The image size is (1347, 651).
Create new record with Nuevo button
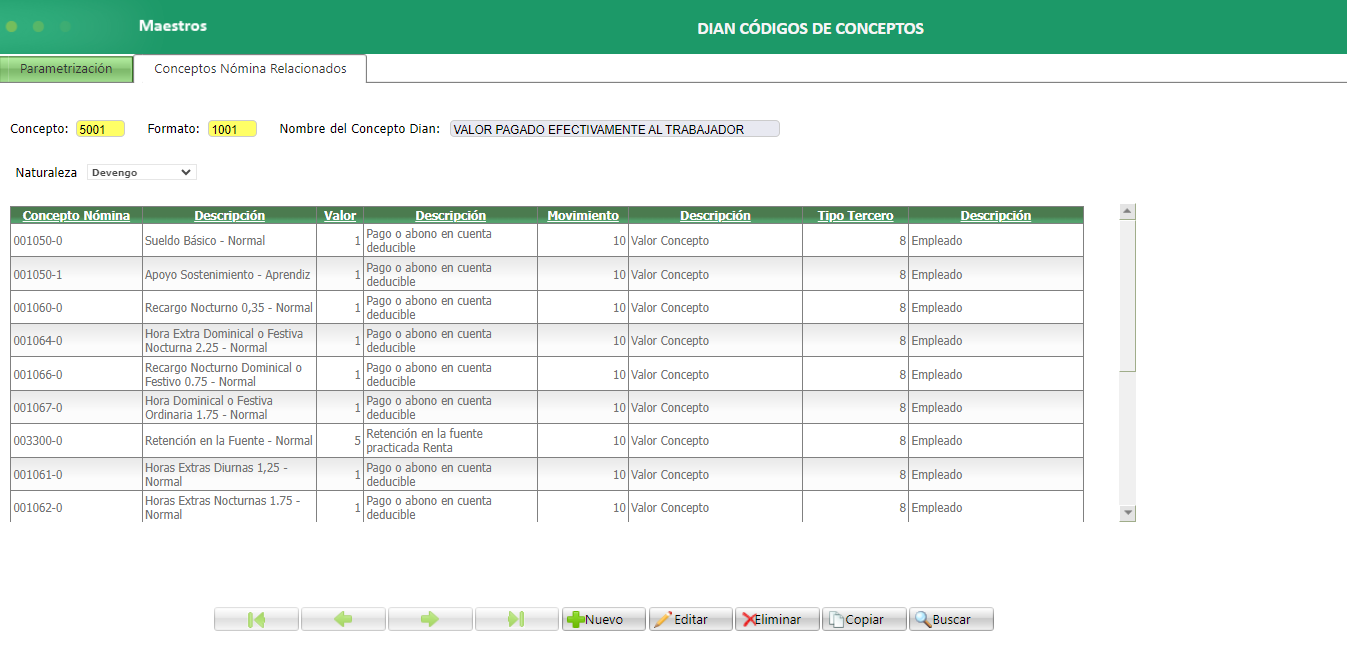coord(604,619)
